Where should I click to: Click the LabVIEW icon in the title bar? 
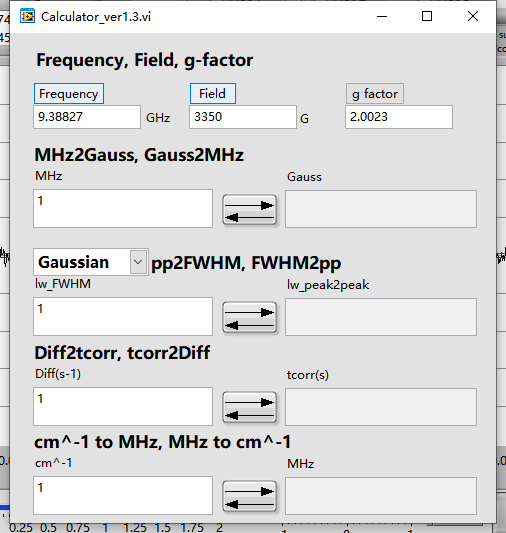coord(27,16)
